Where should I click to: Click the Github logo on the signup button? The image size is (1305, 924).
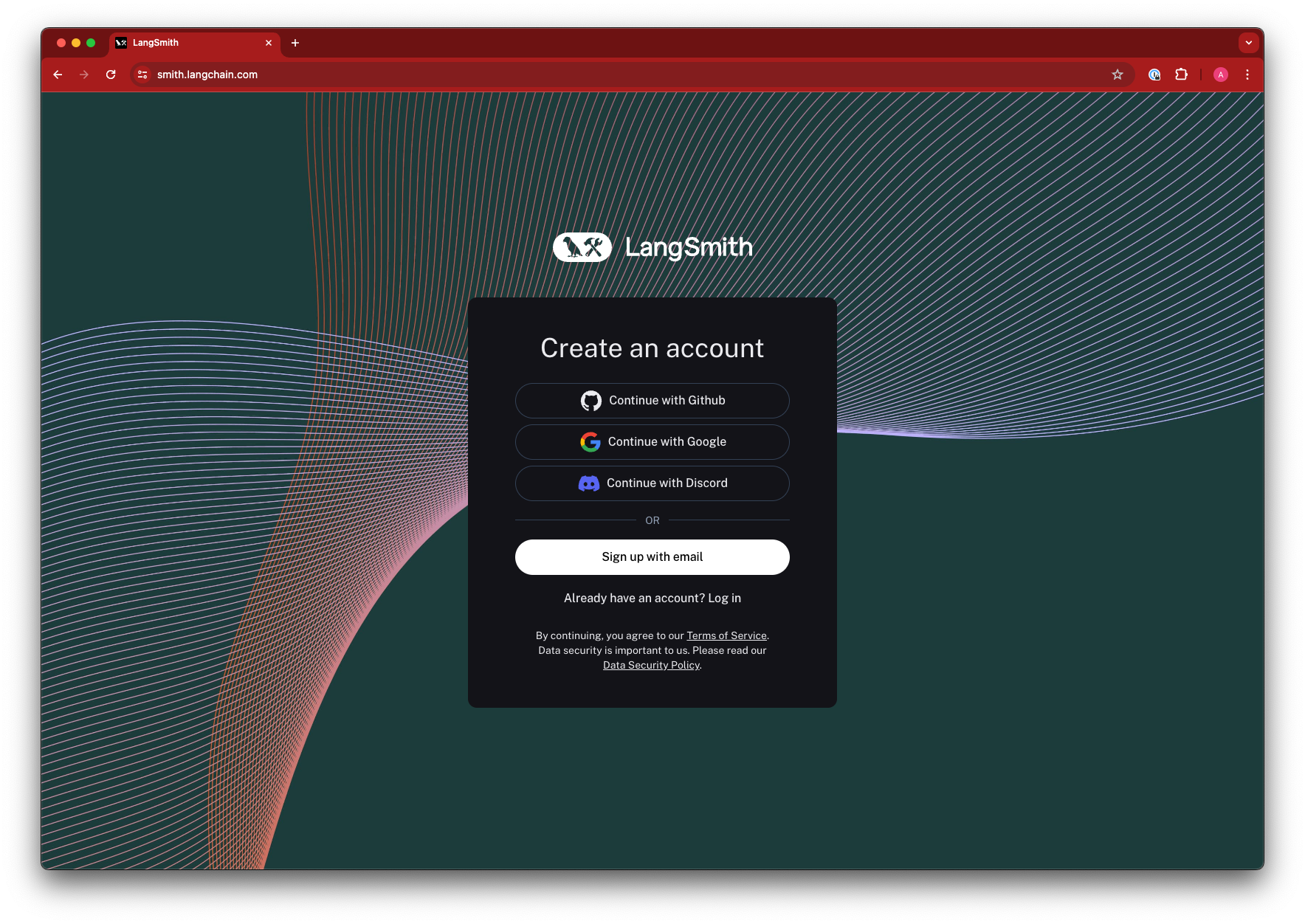point(590,400)
